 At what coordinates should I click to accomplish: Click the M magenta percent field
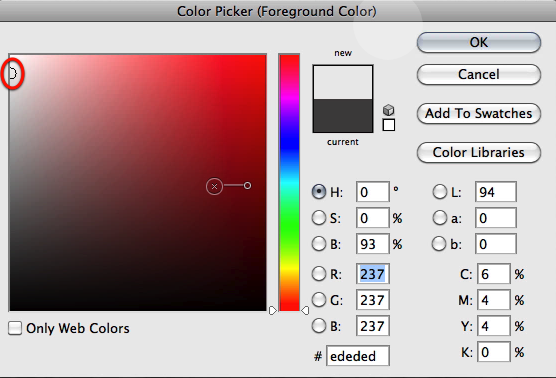point(494,300)
